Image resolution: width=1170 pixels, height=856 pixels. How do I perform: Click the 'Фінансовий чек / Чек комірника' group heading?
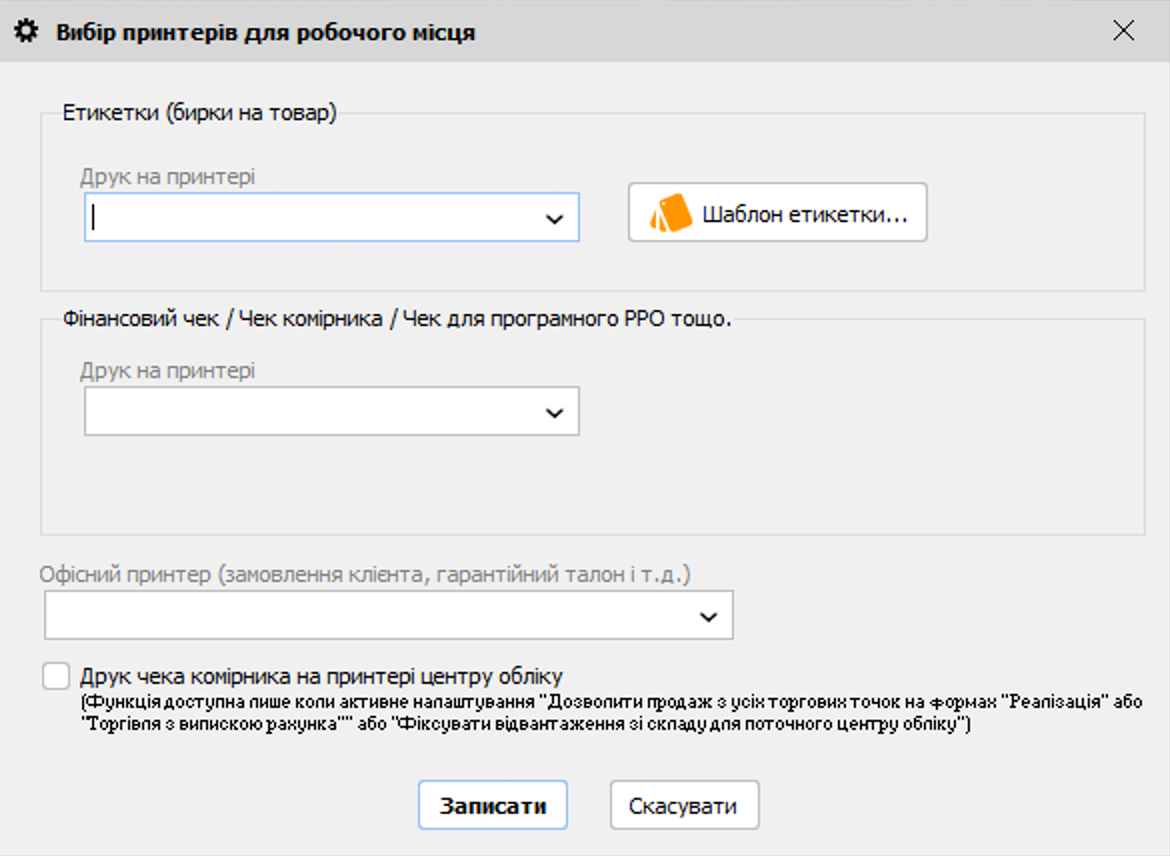(x=397, y=320)
